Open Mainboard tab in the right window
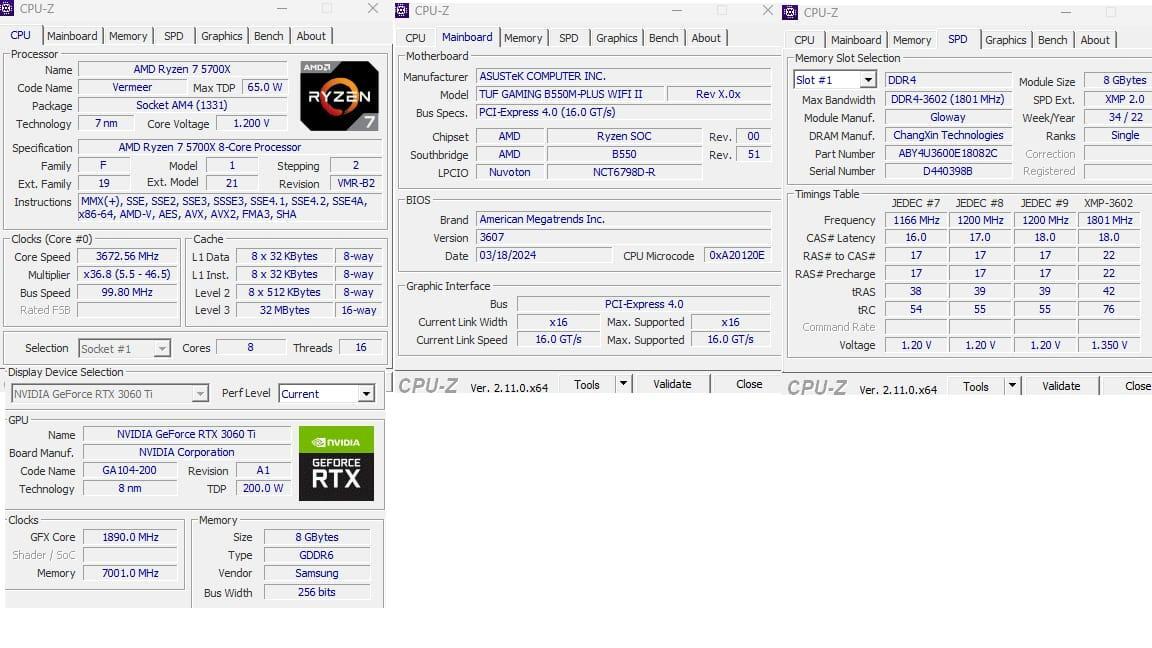This screenshot has width=1152, height=648. point(856,40)
